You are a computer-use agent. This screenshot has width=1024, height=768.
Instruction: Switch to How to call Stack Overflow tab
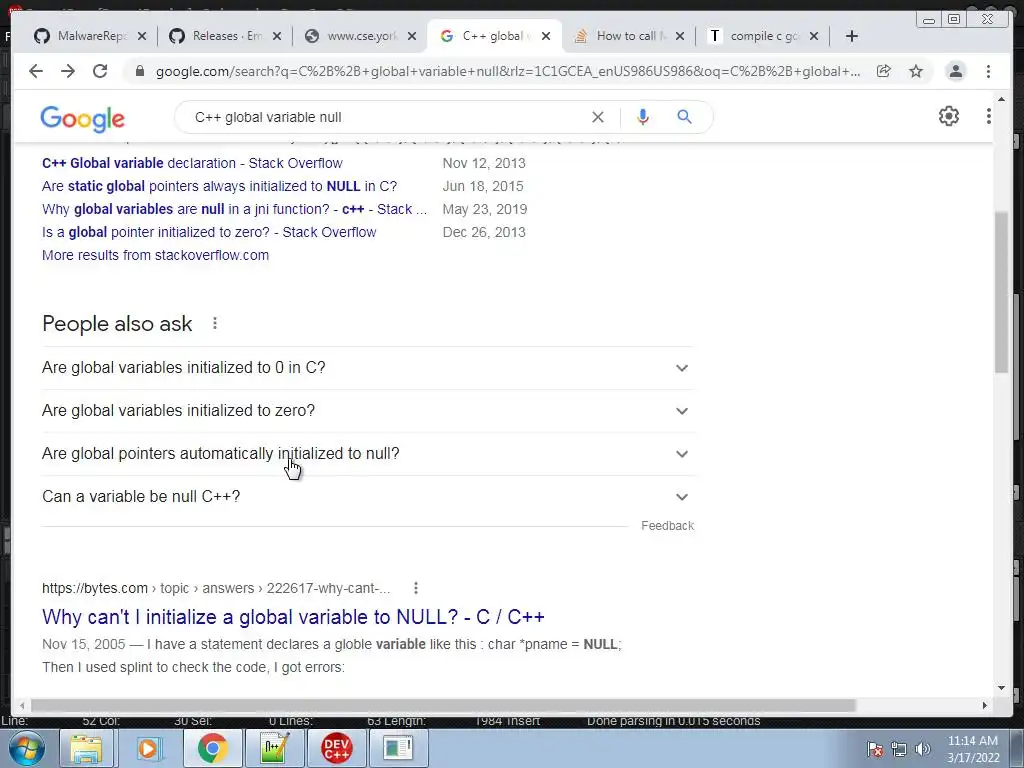point(629,36)
